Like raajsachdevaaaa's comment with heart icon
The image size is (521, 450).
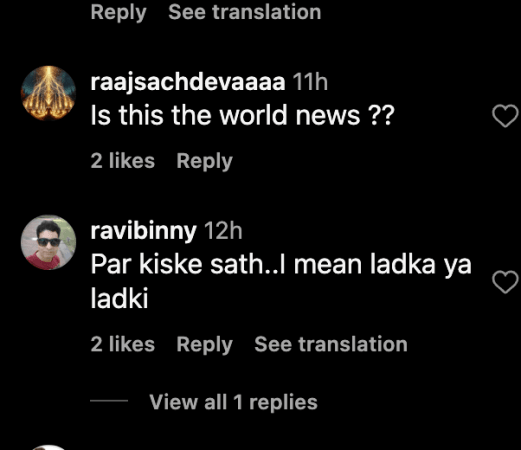pos(505,116)
